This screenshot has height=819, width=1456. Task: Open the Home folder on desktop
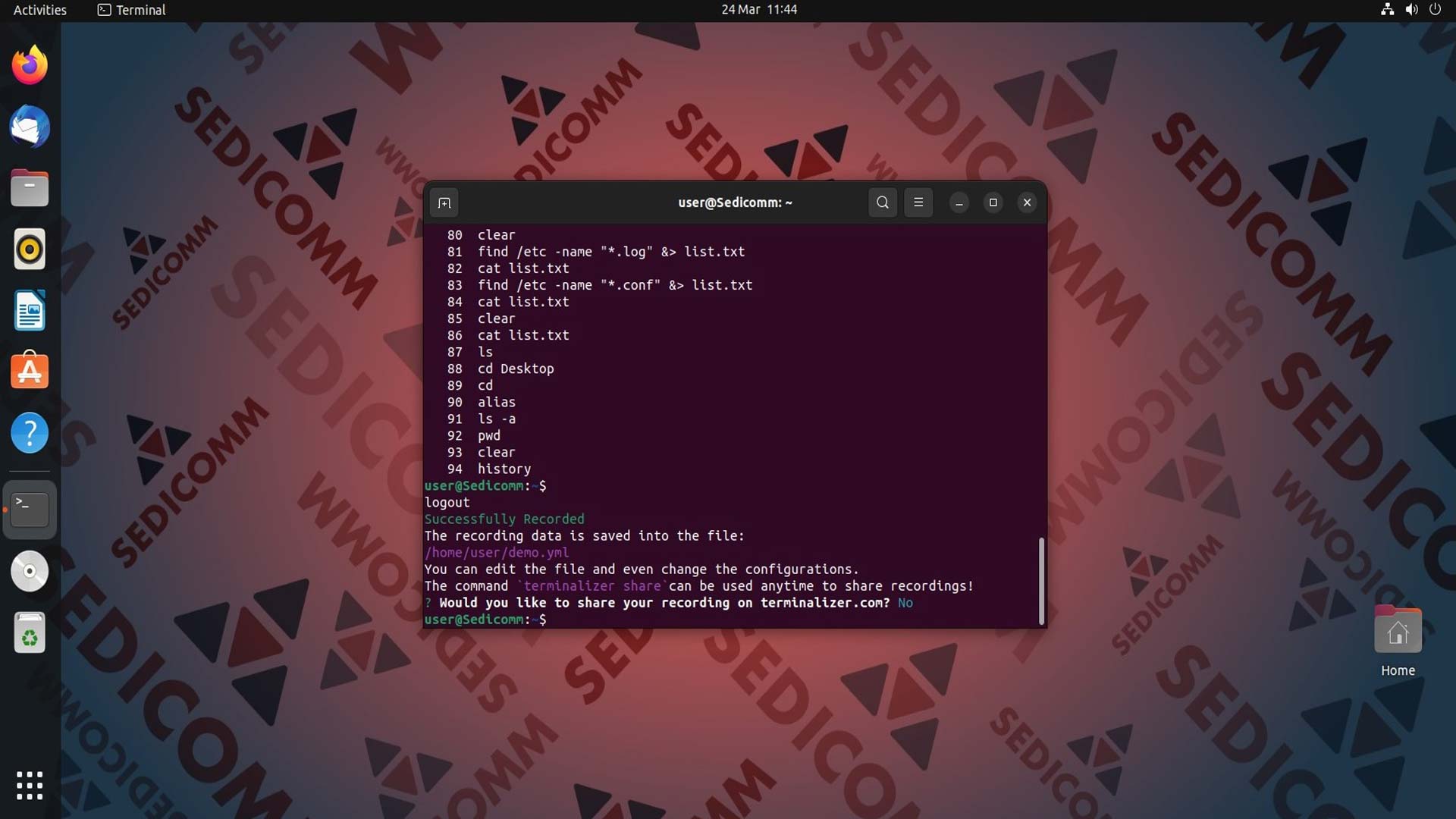1398,641
